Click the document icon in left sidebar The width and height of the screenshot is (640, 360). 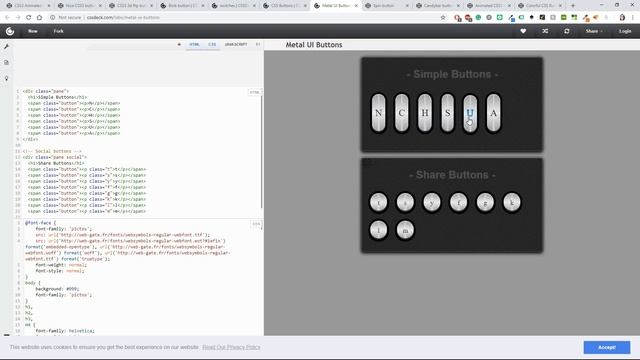pos(7,62)
